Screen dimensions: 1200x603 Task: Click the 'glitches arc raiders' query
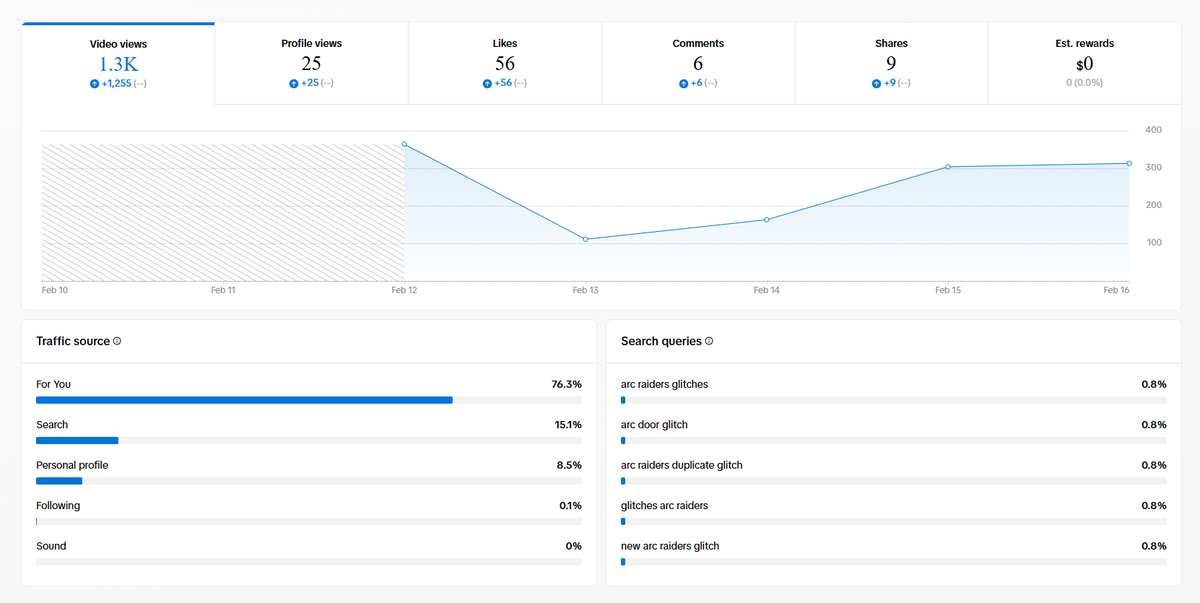[664, 506]
